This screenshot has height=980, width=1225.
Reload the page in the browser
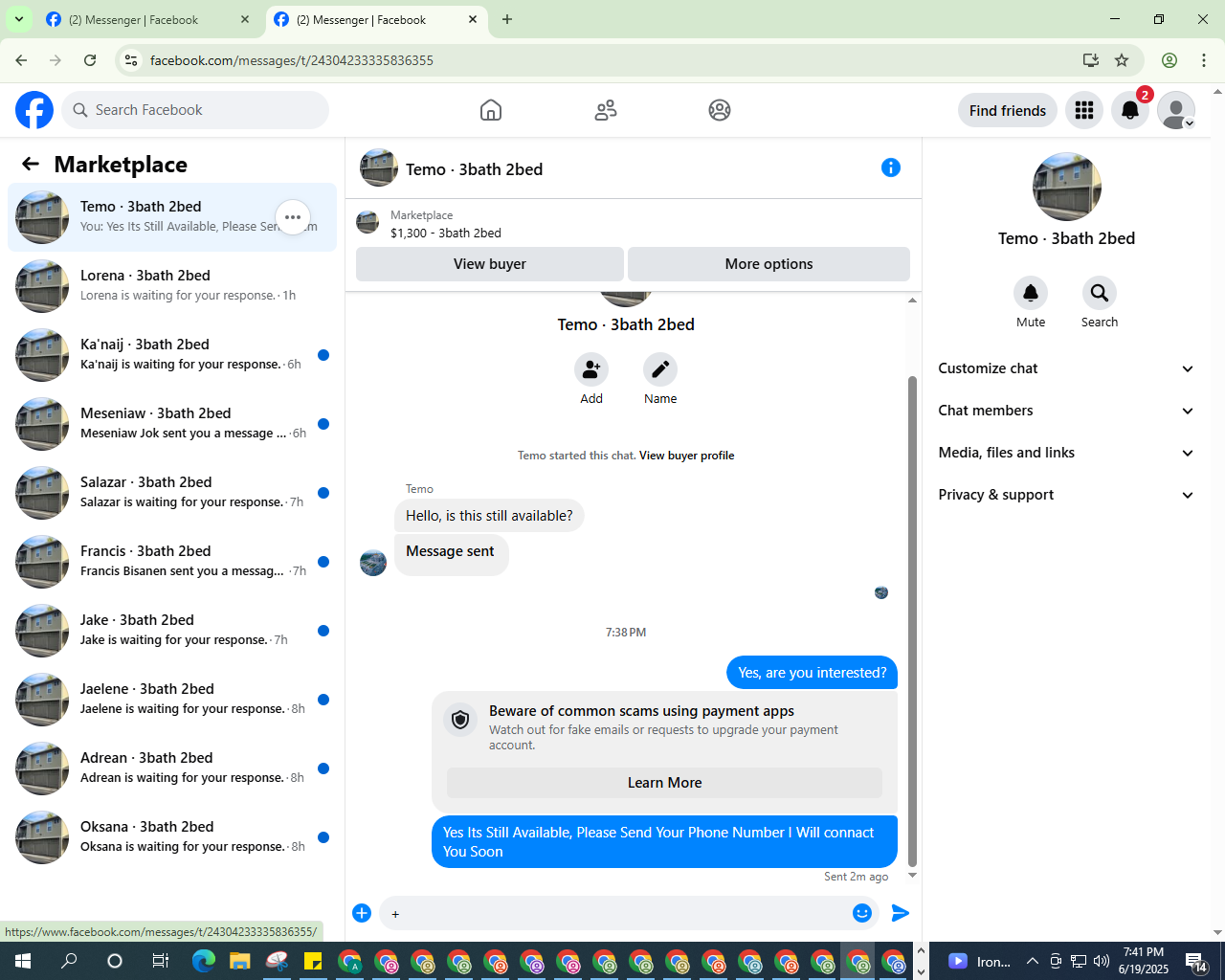90,60
